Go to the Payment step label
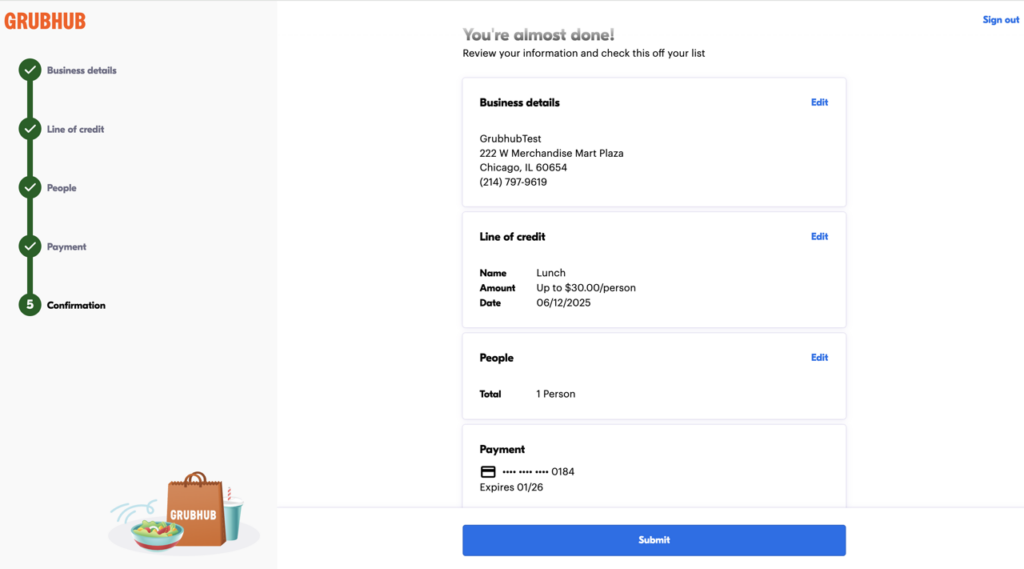The width and height of the screenshot is (1024, 569). pyautogui.click(x=67, y=247)
